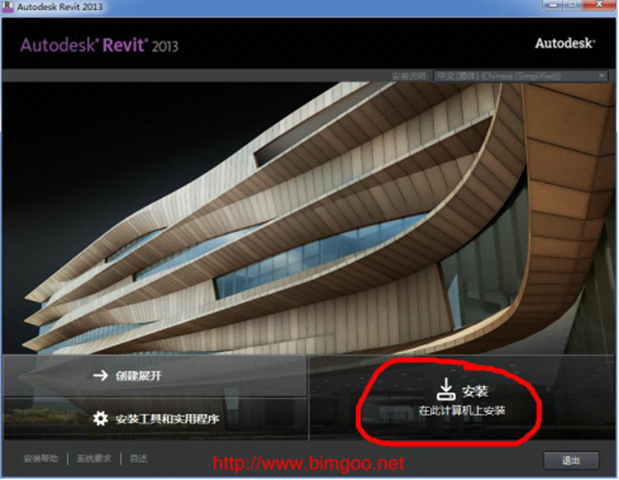Click the 安装帮助 installation help link

tap(41, 459)
